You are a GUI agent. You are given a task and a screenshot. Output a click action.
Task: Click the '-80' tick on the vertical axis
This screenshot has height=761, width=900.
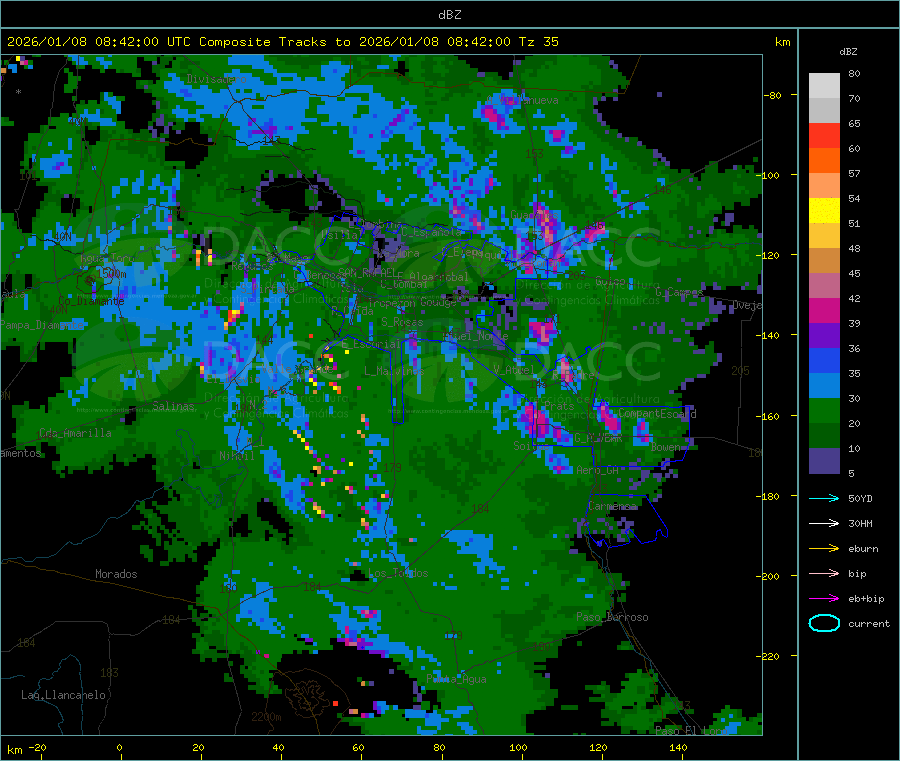(772, 95)
